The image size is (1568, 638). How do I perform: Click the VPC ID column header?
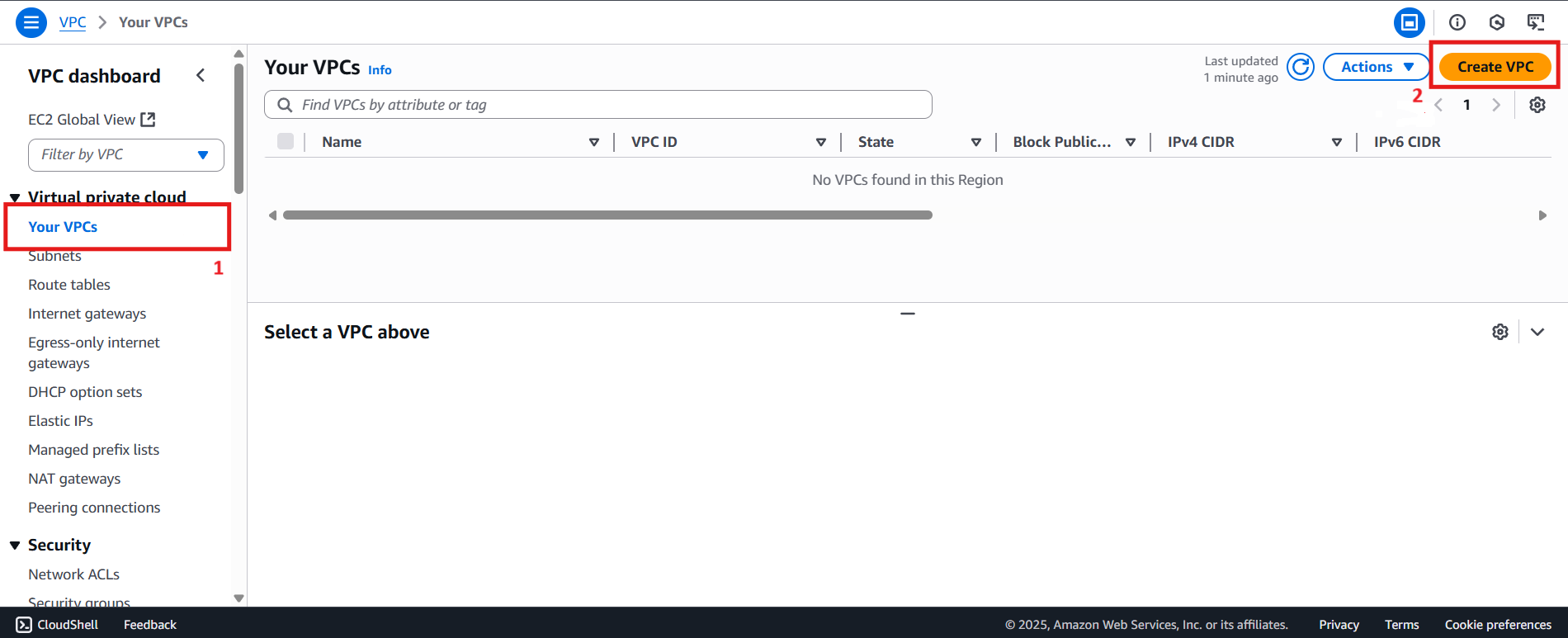coord(654,142)
